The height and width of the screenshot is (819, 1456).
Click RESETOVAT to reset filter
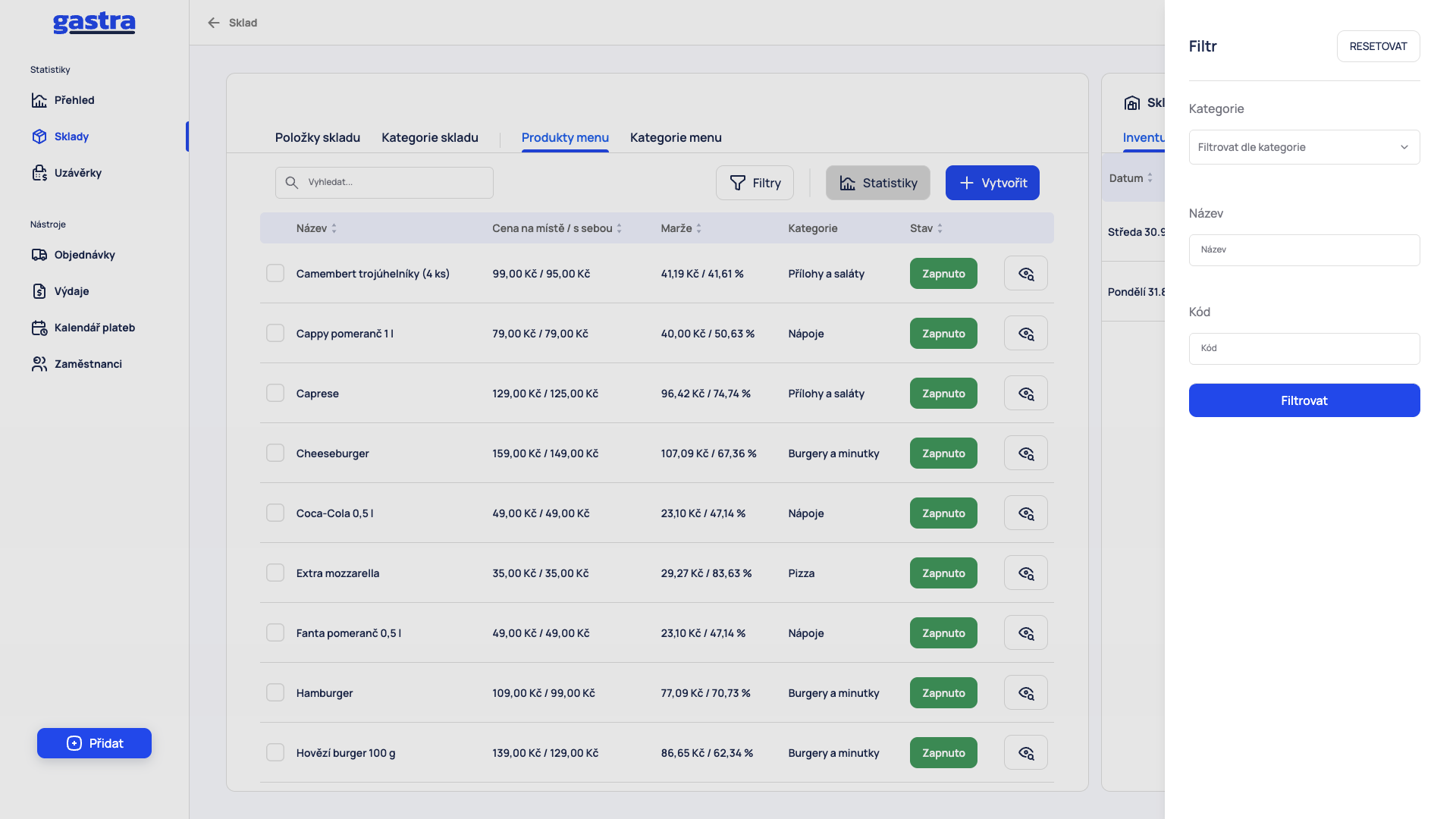click(x=1378, y=46)
